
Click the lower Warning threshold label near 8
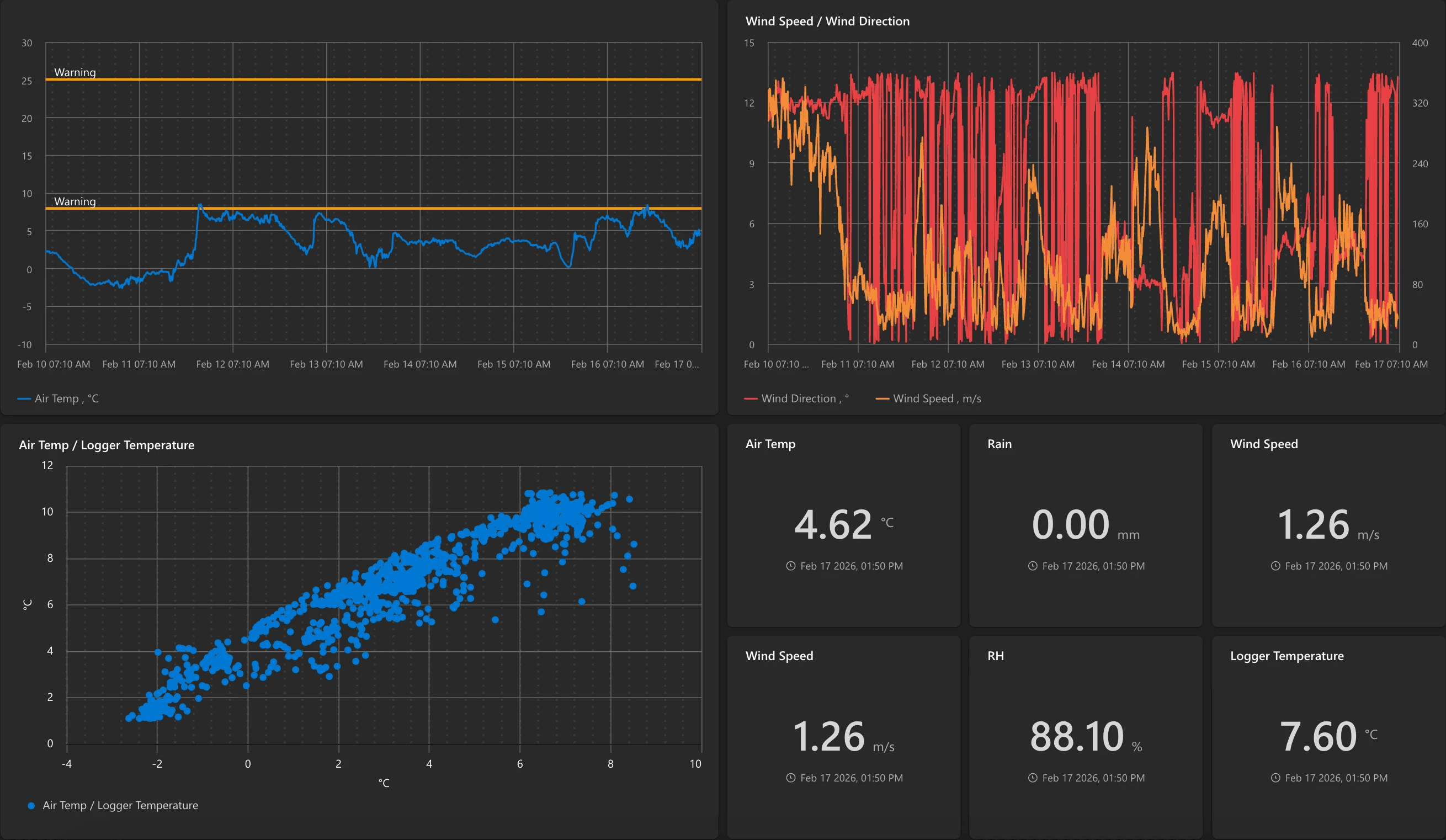click(75, 201)
